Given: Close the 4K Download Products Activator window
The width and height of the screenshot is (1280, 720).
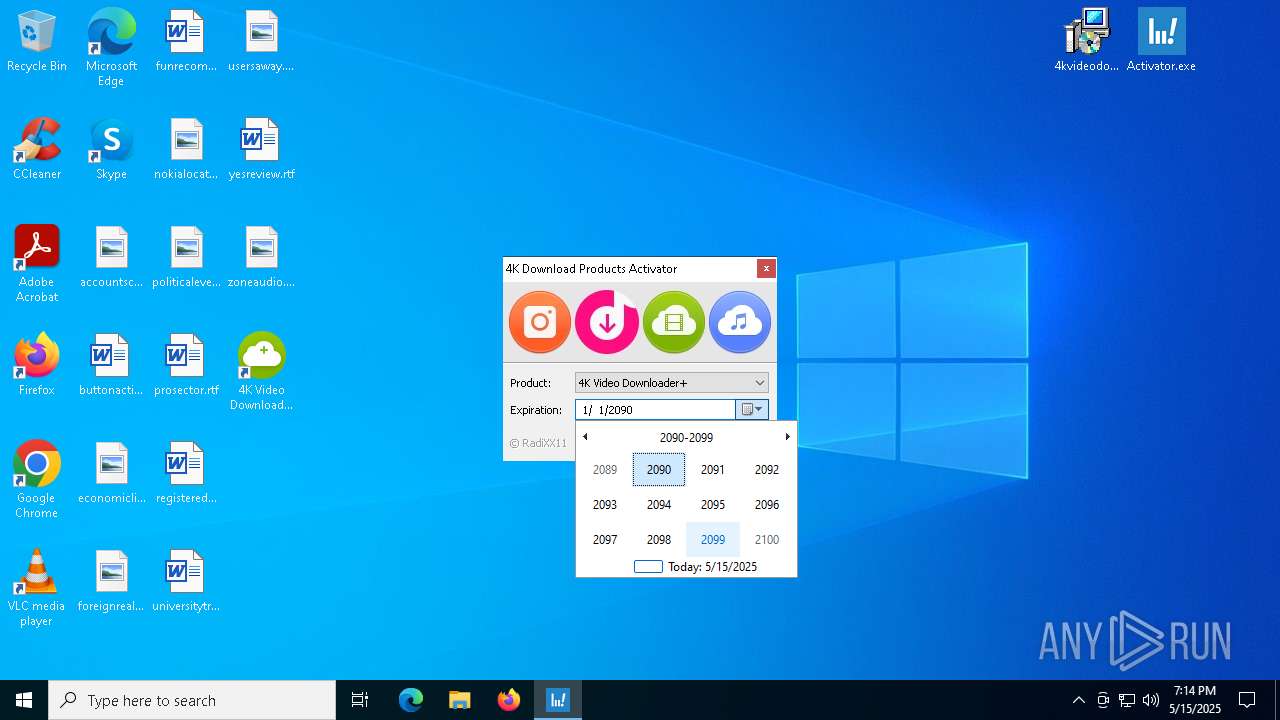Looking at the screenshot, I should 766,268.
